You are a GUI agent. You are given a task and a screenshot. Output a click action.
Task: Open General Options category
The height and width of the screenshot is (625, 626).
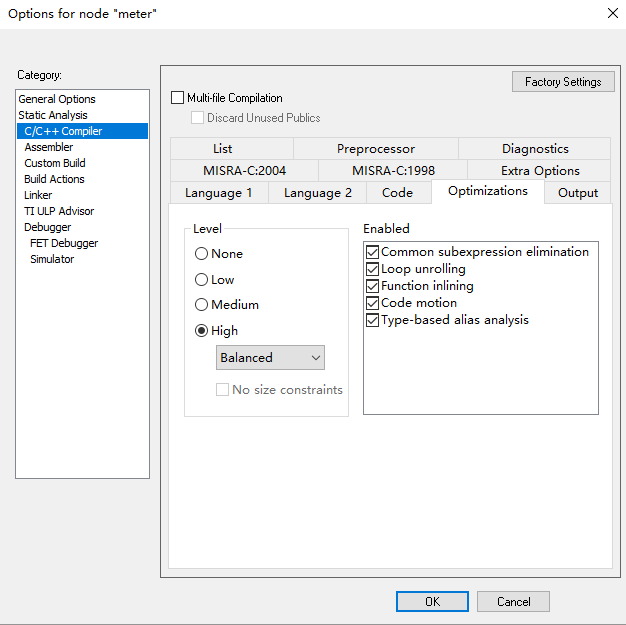click(57, 99)
